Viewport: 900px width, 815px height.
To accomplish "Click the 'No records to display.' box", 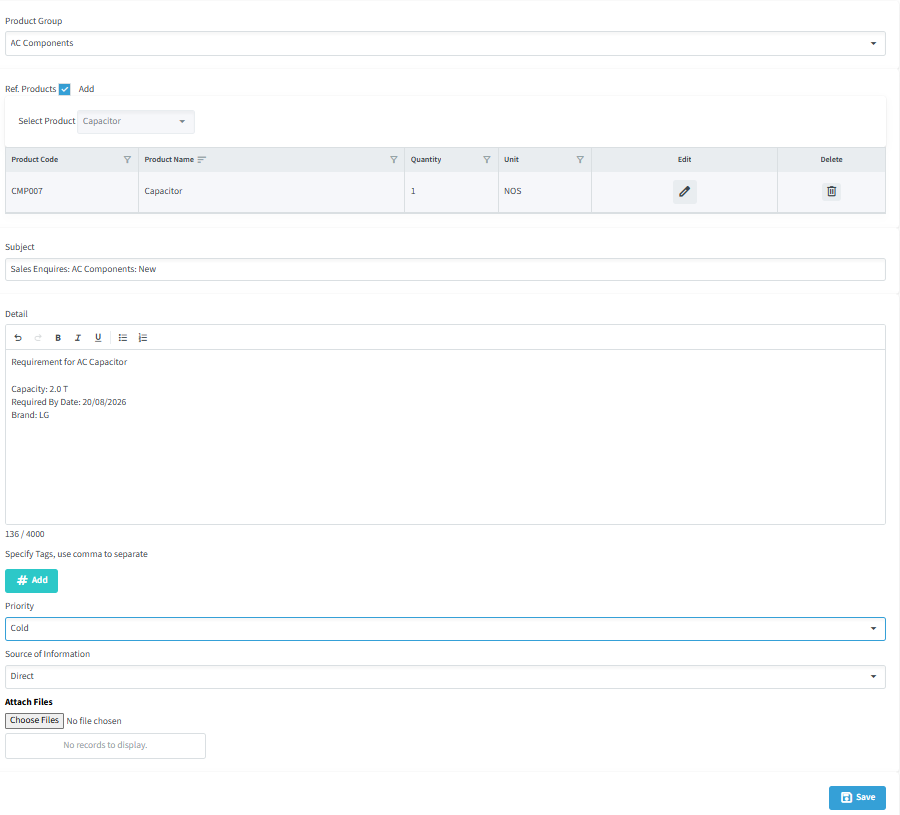I will [106, 746].
